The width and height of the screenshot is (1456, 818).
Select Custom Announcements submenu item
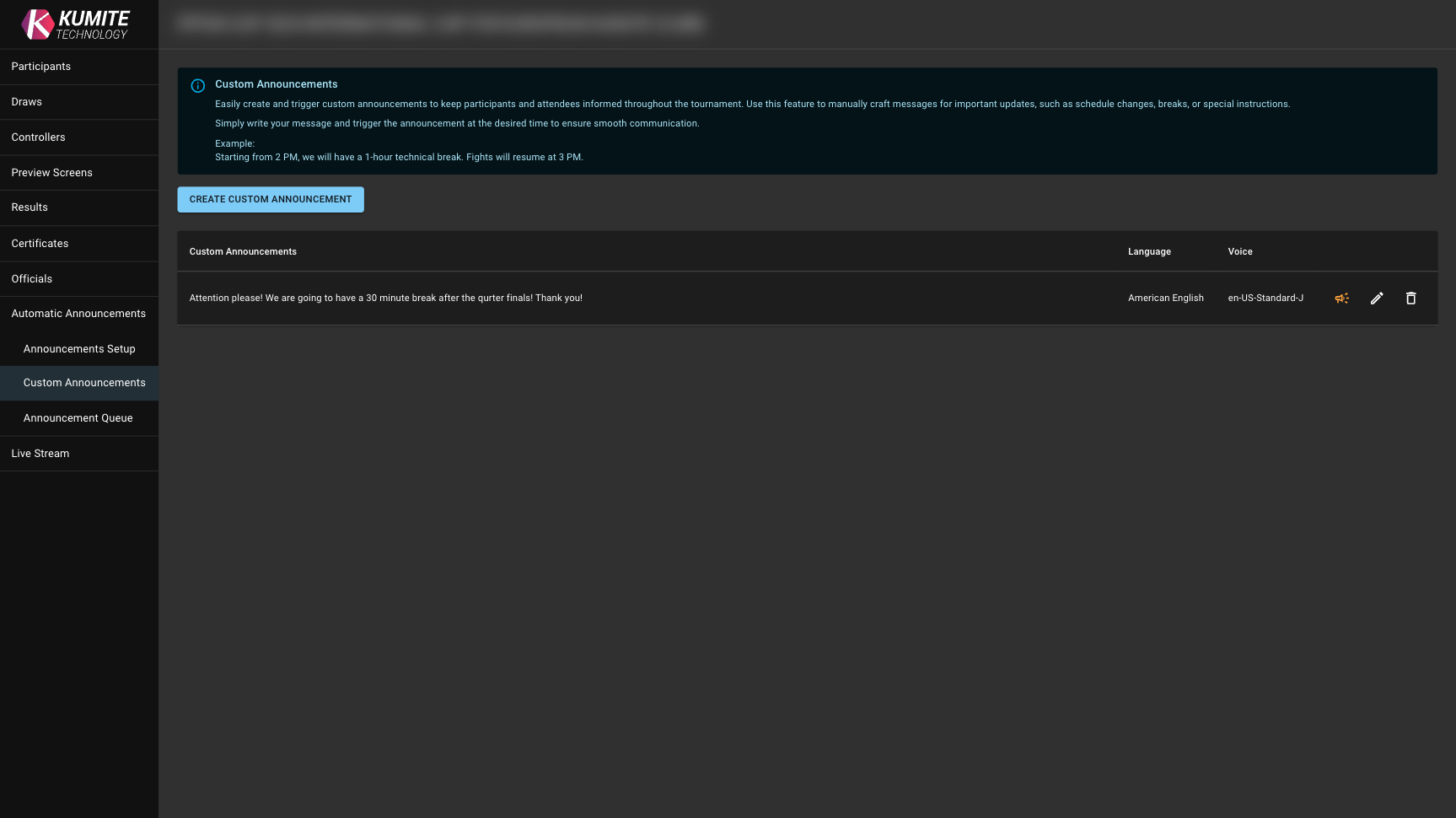(x=84, y=383)
